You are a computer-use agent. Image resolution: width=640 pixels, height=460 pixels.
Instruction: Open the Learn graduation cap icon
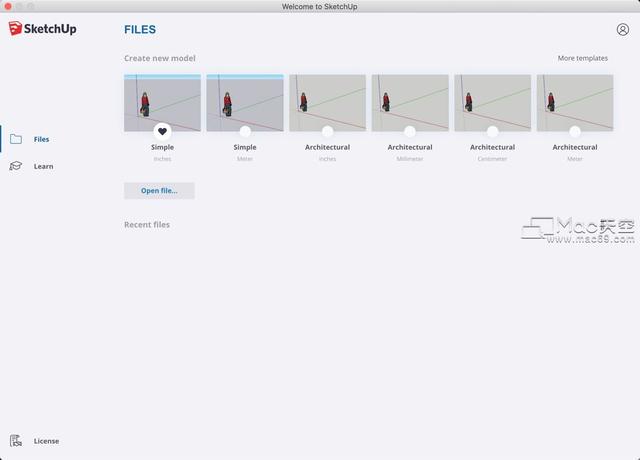16,166
